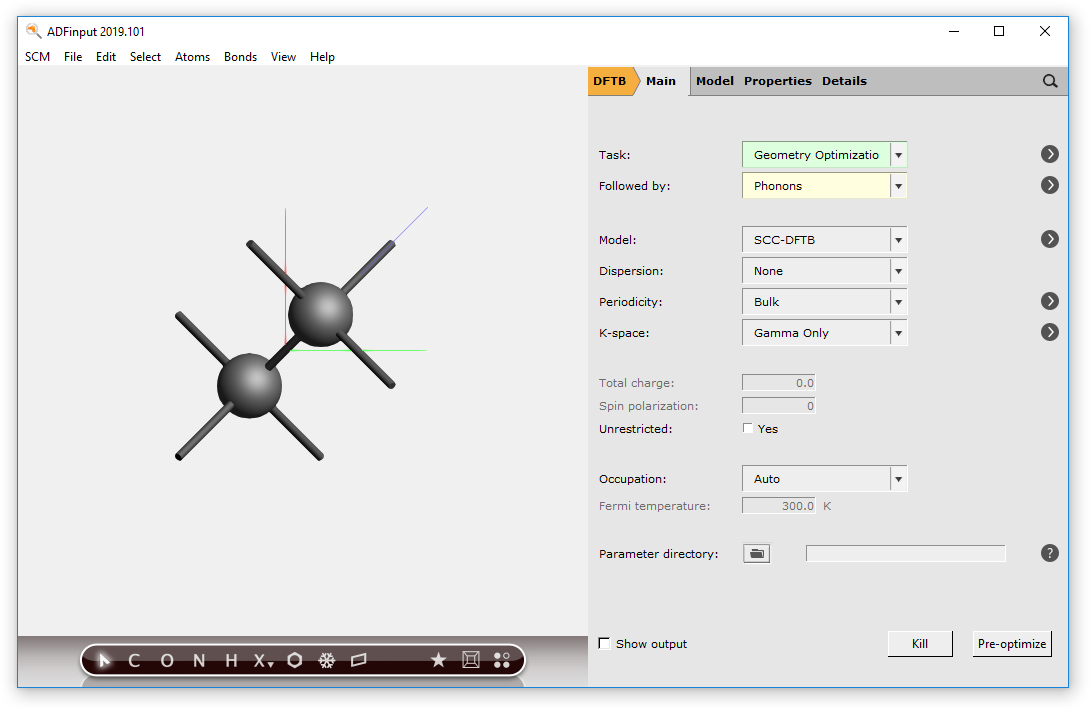This screenshot has height=710, width=1090.
Task: Browse for parameter directory folder
Action: [756, 554]
